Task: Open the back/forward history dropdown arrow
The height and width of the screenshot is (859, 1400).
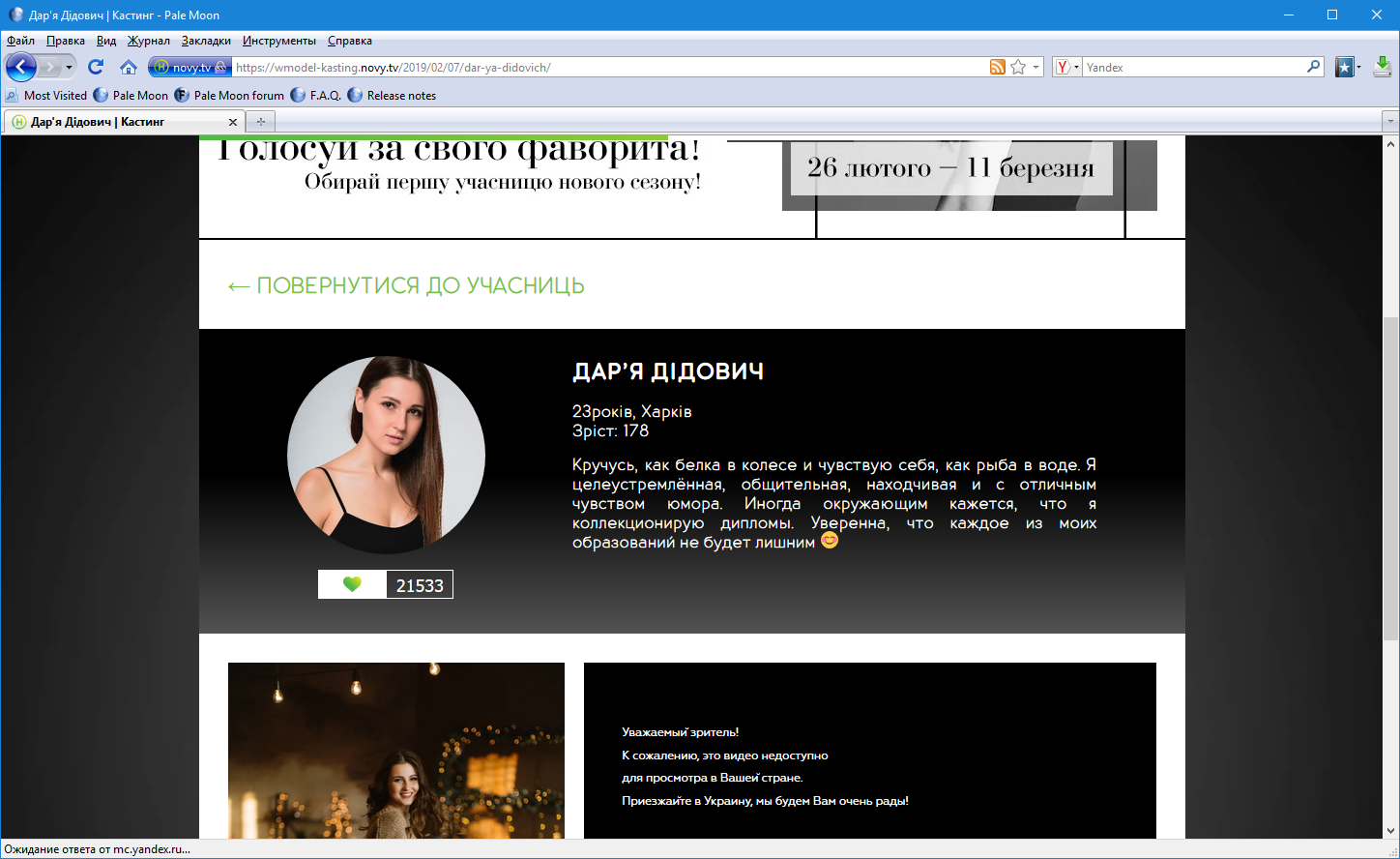Action: pyautogui.click(x=70, y=67)
